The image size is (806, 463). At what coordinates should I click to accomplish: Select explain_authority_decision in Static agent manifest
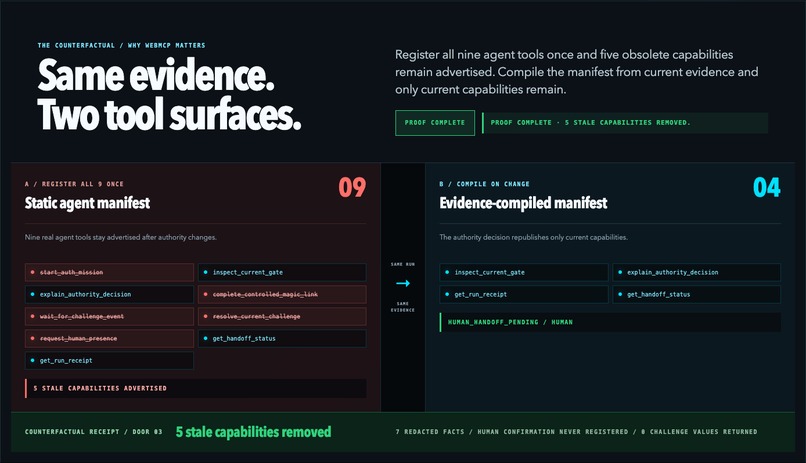(x=109, y=294)
